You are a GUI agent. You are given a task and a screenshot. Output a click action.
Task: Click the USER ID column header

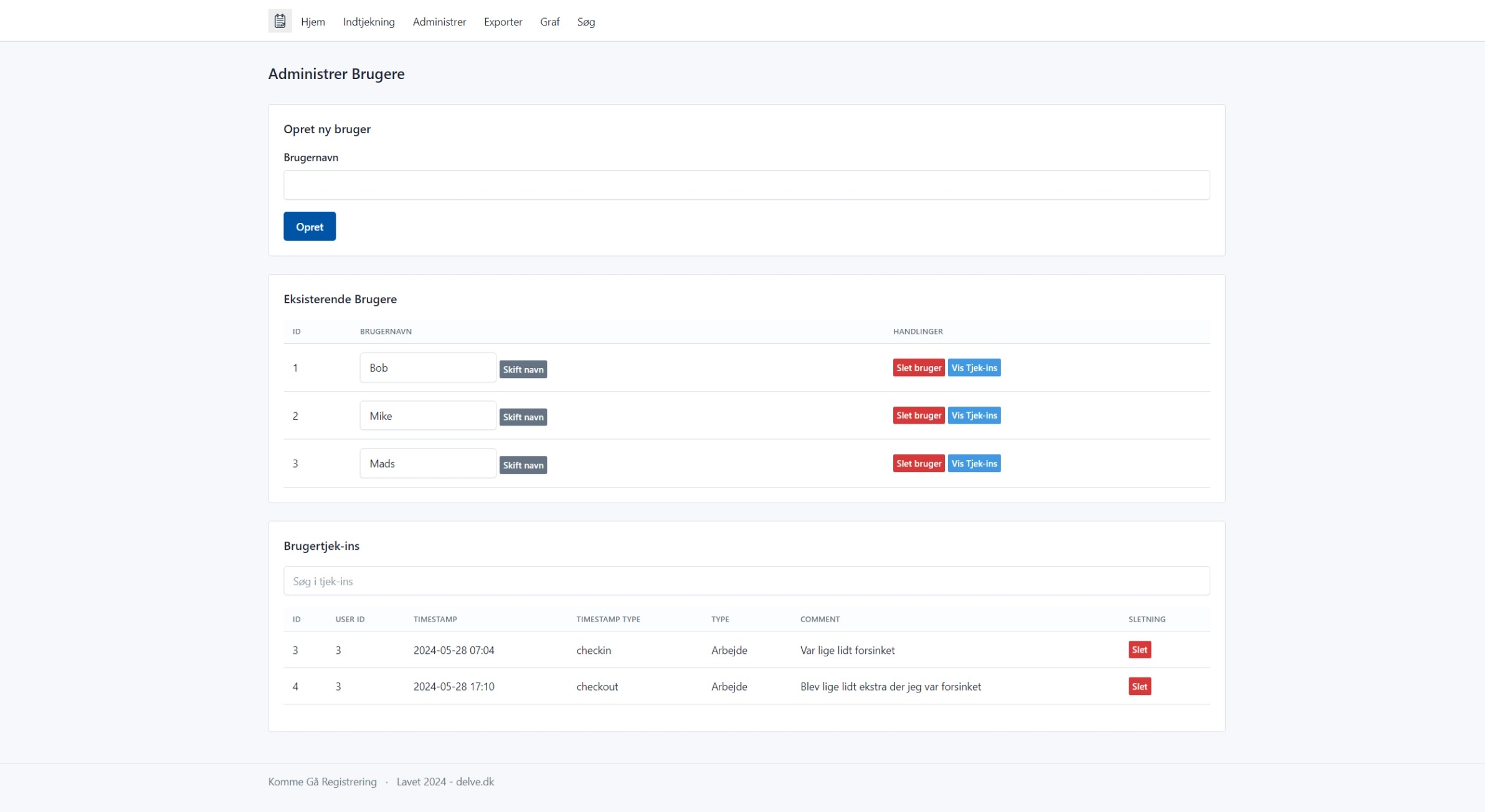point(350,619)
